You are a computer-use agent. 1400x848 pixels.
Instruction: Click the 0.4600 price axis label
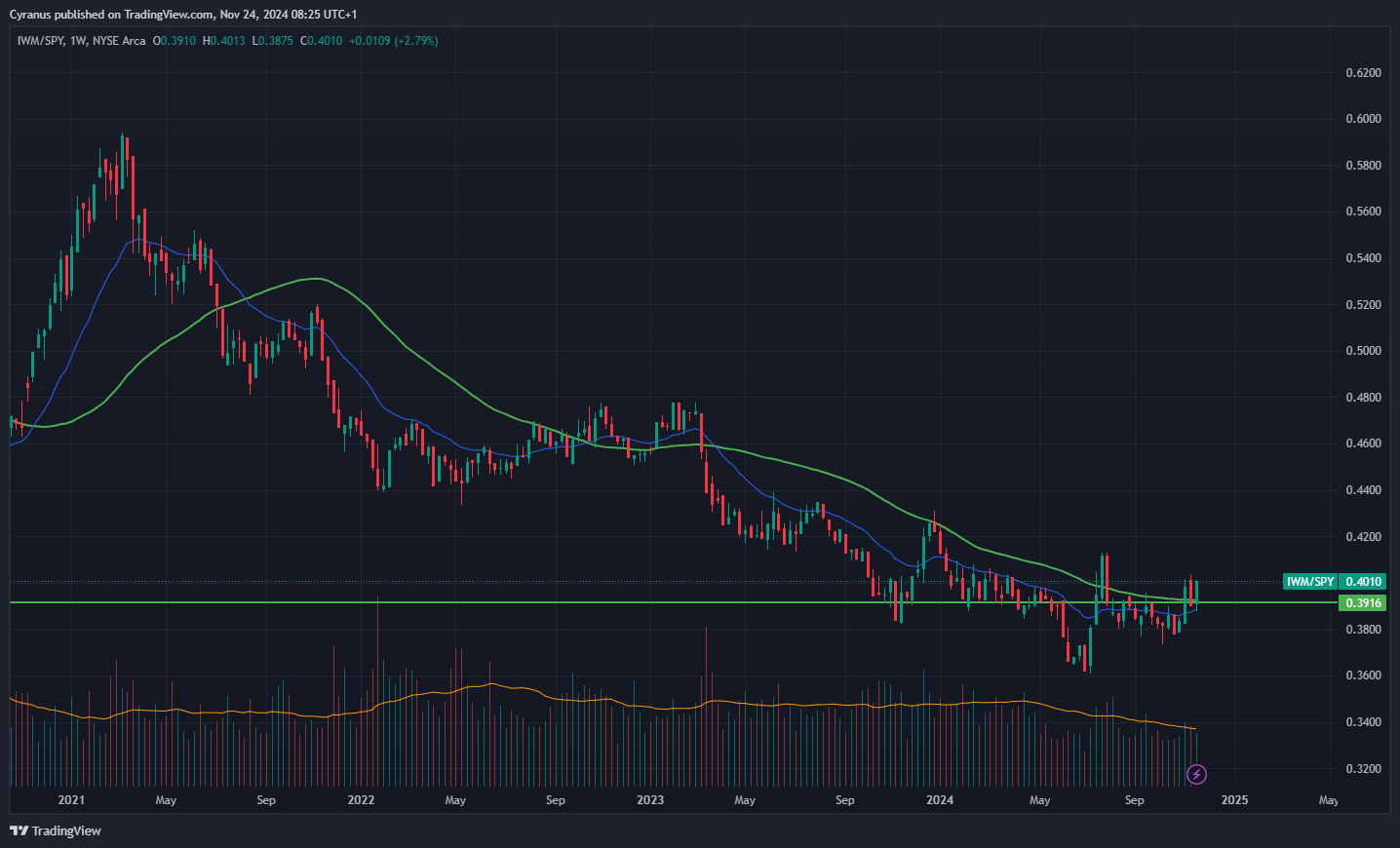(1363, 443)
